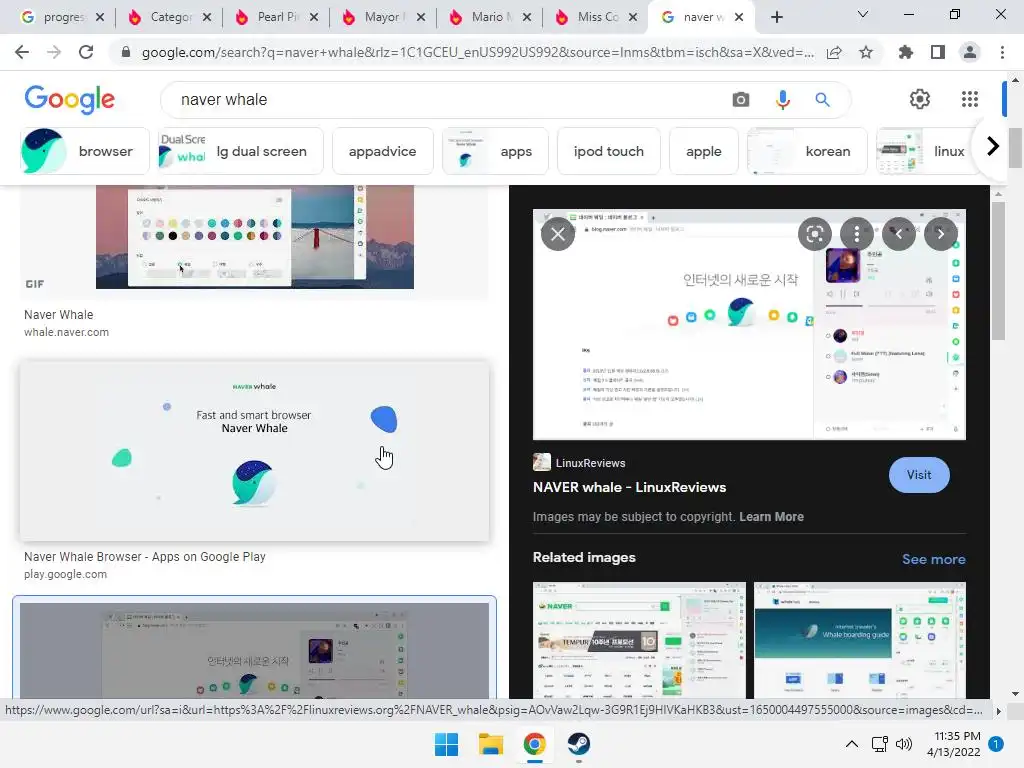Close the 'Miss Co' tab
The height and width of the screenshot is (768, 1024).
pos(633,17)
